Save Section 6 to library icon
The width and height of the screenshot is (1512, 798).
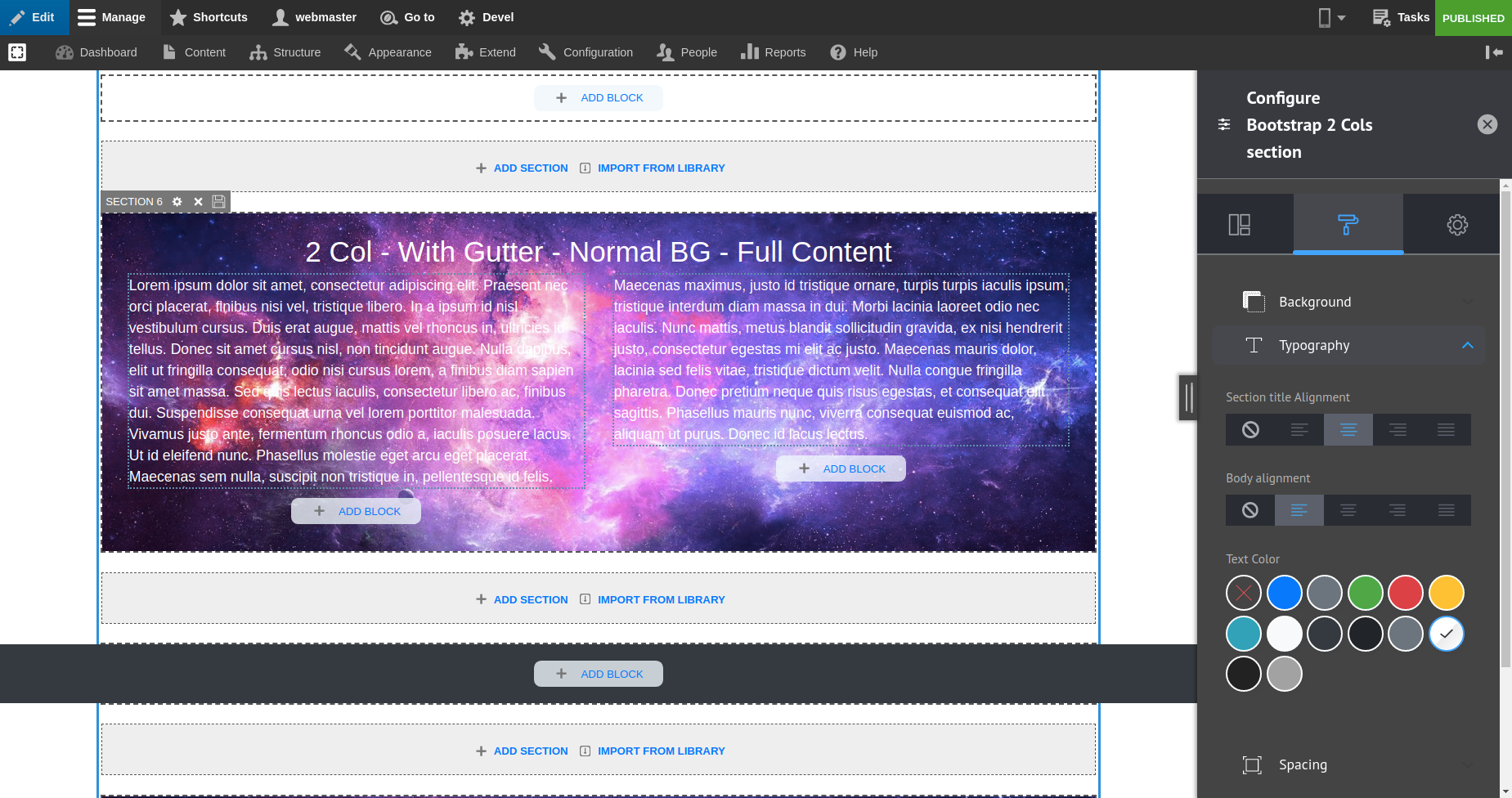[x=218, y=201]
